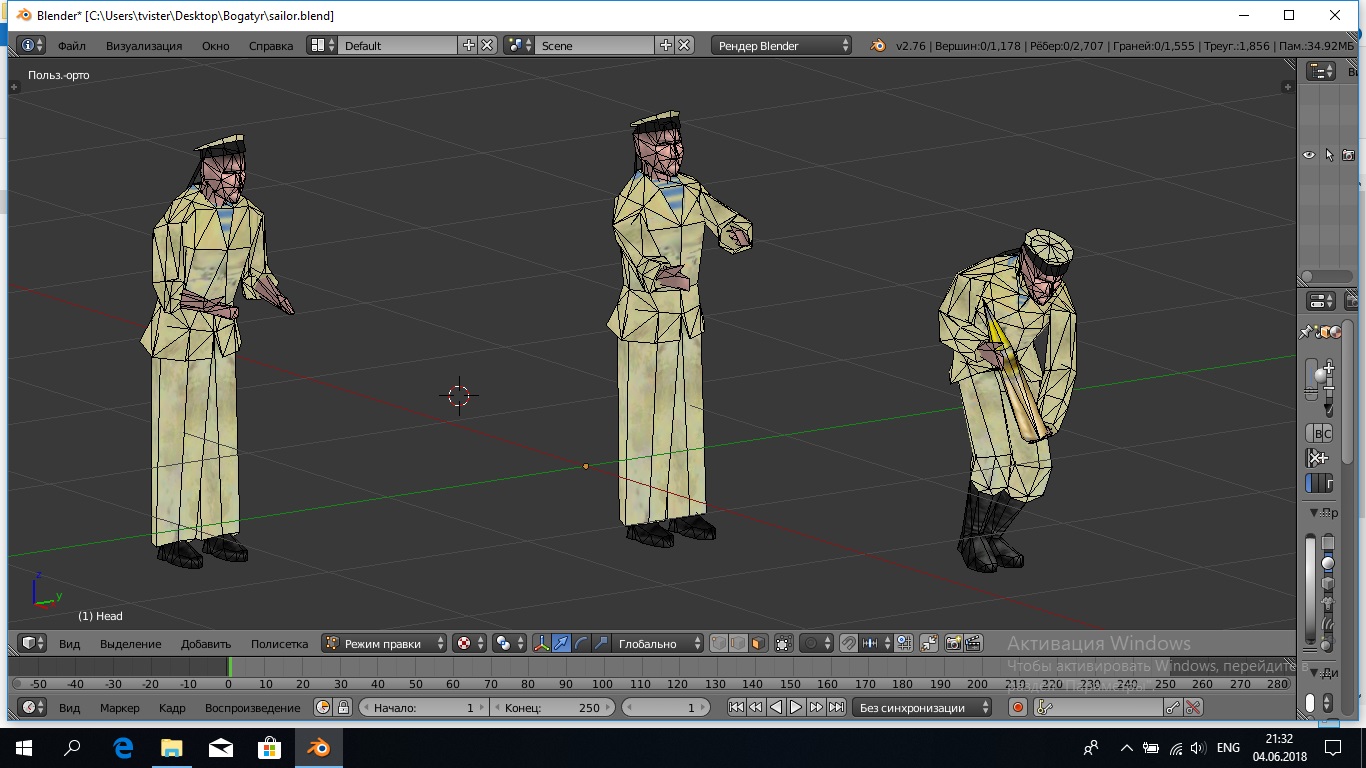Jump to the end frame of timeline
1366x768 pixels.
point(836,708)
